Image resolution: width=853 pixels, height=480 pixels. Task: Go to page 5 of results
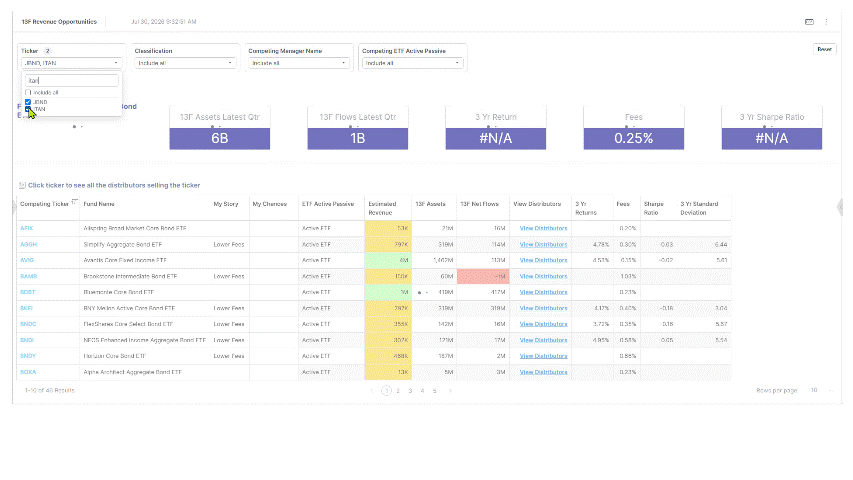[x=435, y=391]
